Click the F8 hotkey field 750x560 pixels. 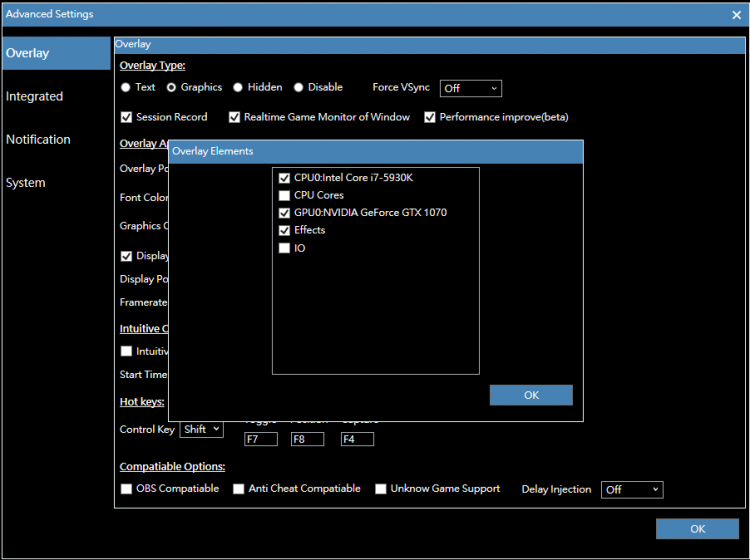pos(308,439)
